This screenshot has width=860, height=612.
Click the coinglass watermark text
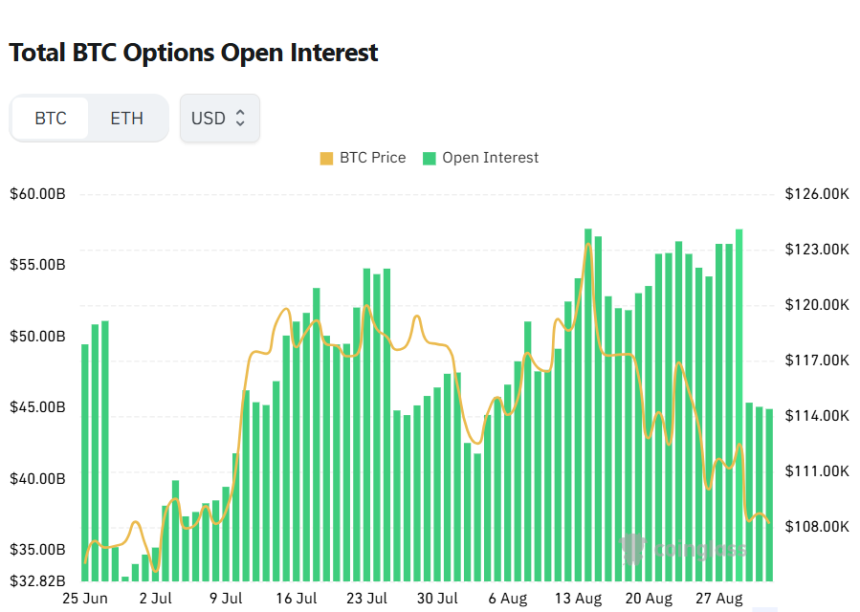pos(700,549)
